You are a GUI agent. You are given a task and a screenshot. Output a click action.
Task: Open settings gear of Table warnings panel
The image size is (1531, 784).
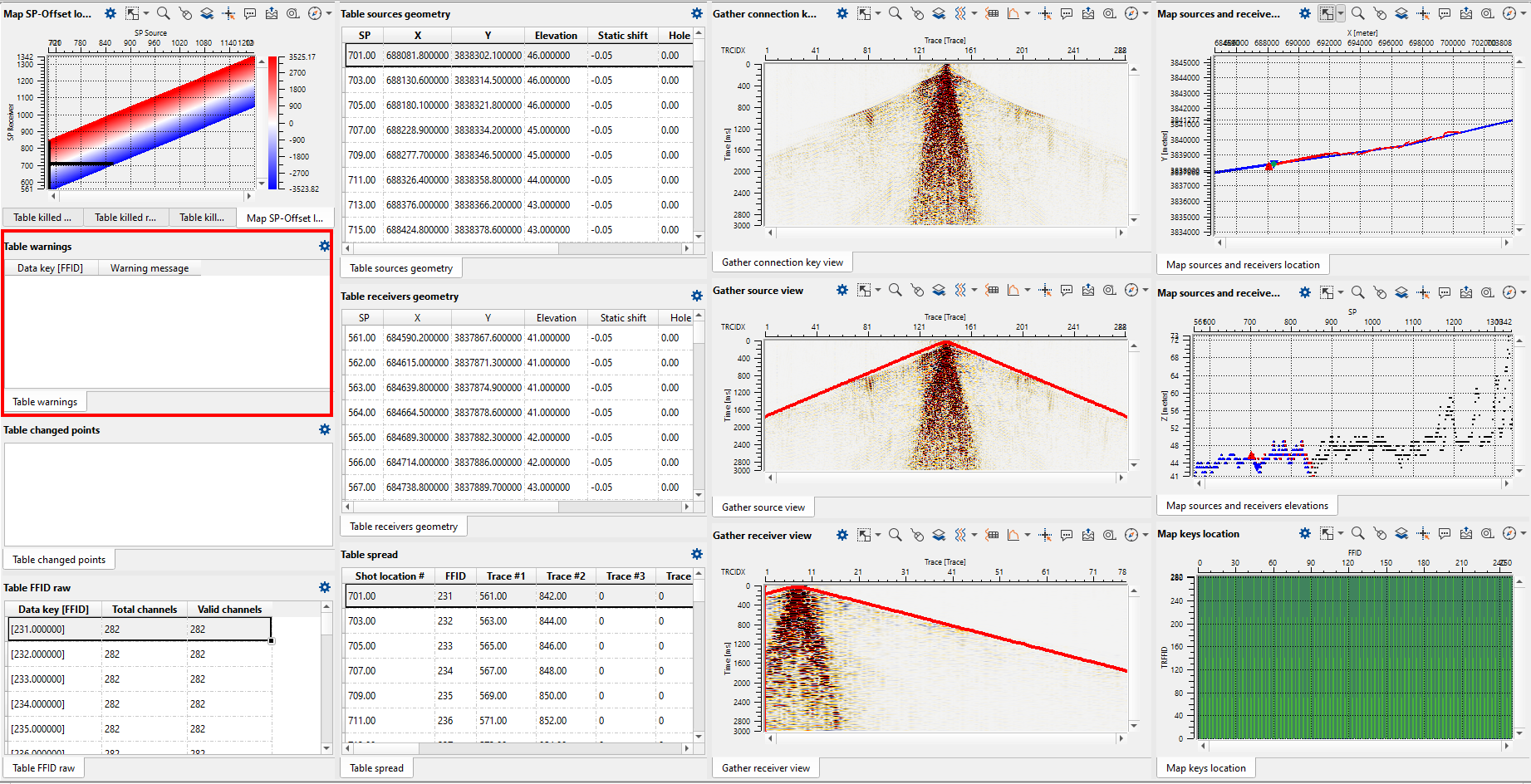pos(324,246)
